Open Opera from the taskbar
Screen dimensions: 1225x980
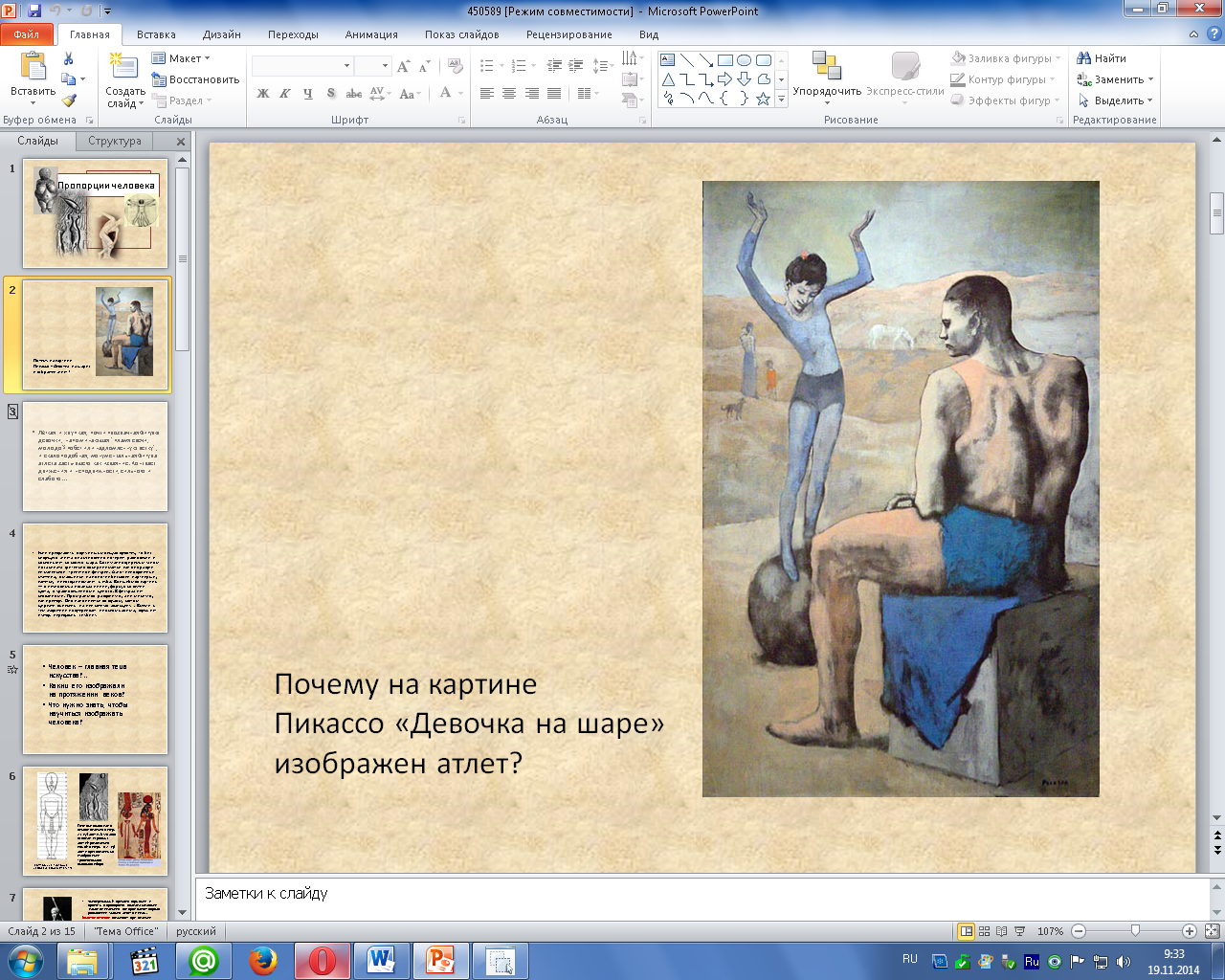point(322,960)
